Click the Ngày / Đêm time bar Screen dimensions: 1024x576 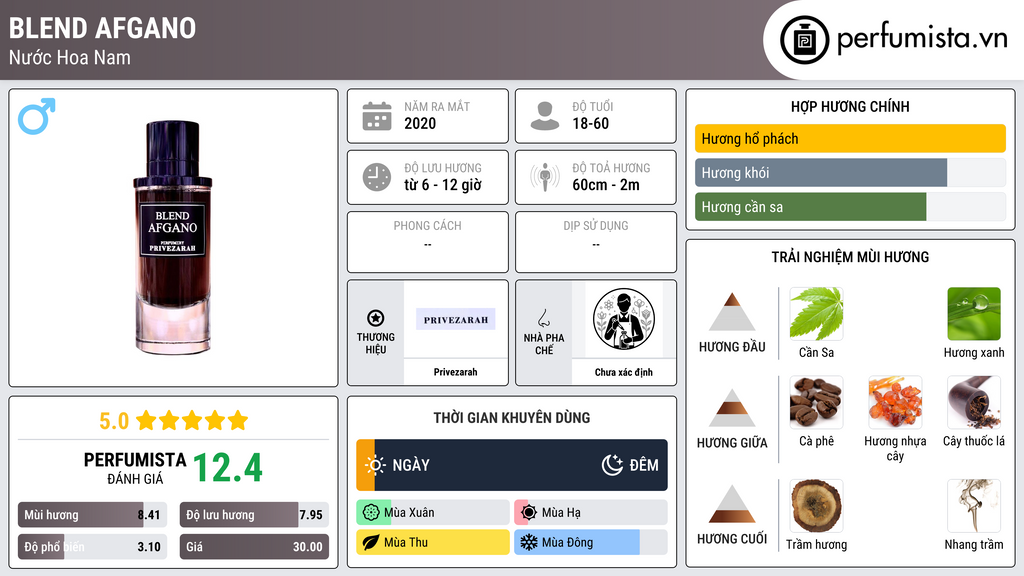[x=512, y=465]
